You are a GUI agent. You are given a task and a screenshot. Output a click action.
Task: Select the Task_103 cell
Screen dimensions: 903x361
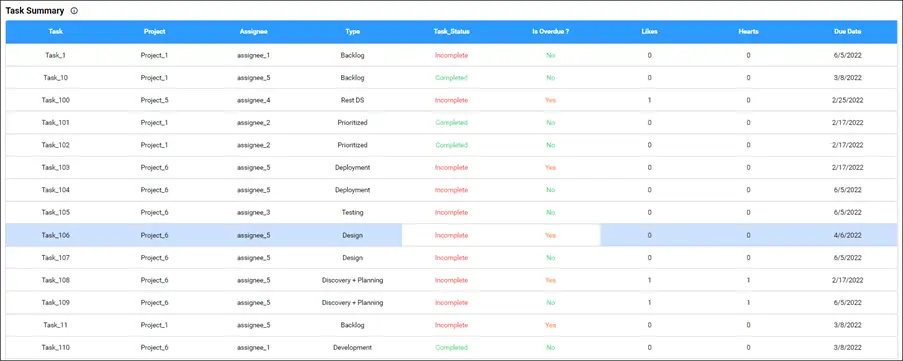click(x=56, y=168)
